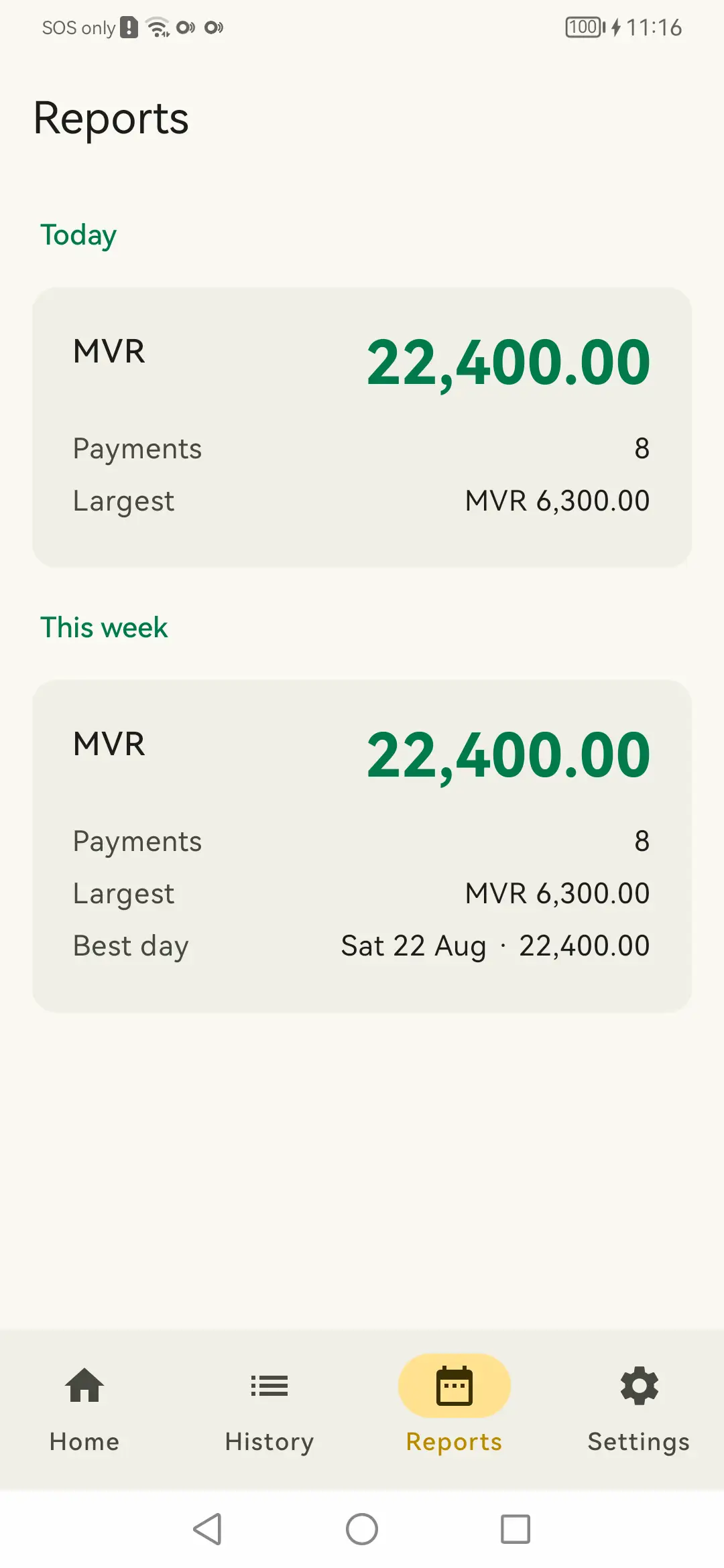Tap the Android home circle button
The height and width of the screenshot is (1568, 724).
coord(362,1529)
